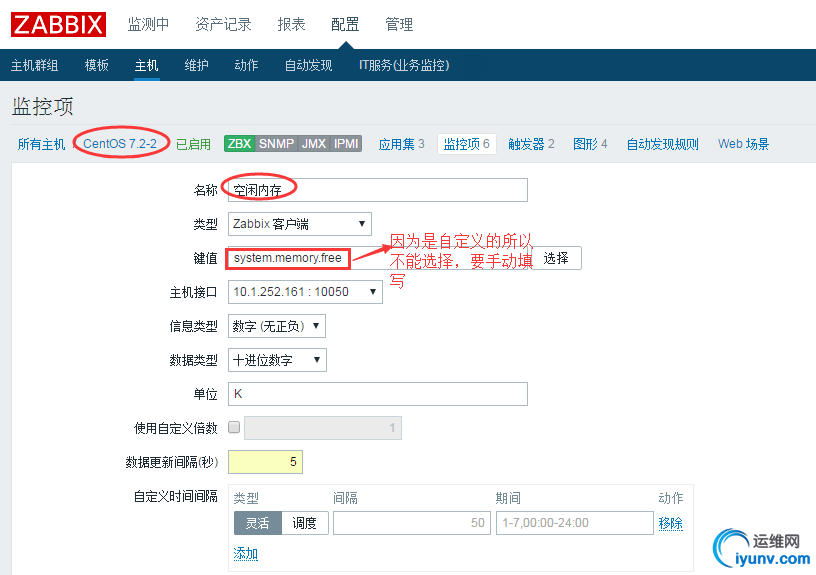Open the Web 场景 tab
The width and height of the screenshot is (816, 575).
744,144
